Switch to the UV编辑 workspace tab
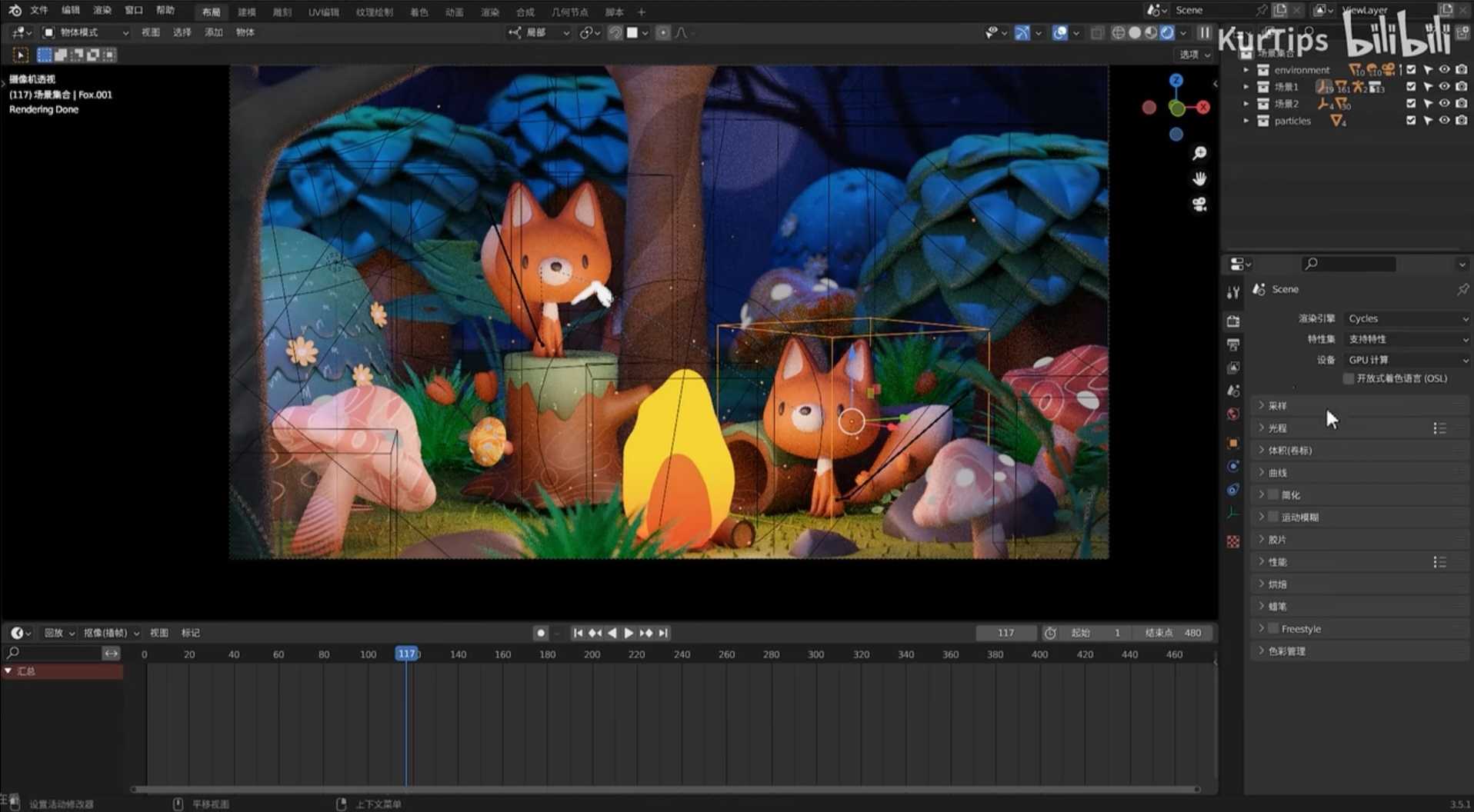Viewport: 1474px width, 812px height. pyautogui.click(x=324, y=12)
